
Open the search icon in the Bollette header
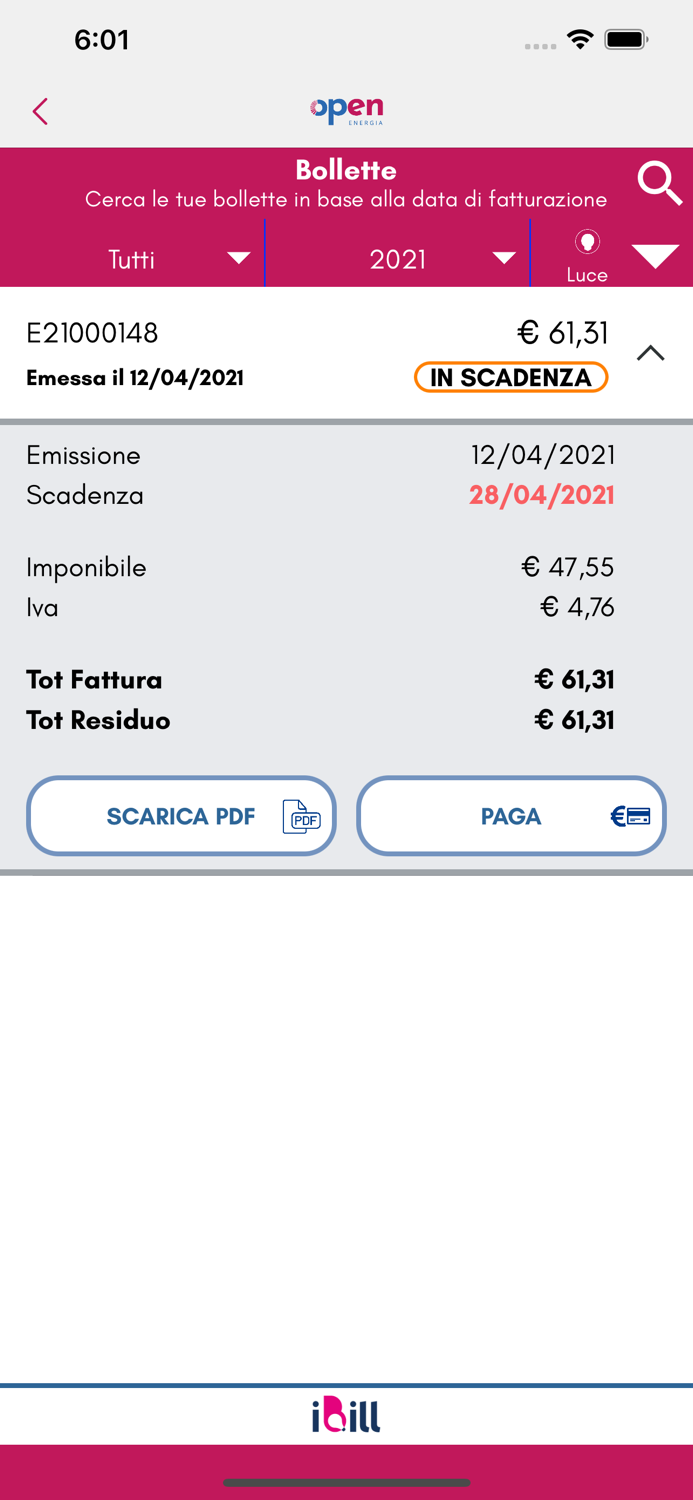pyautogui.click(x=660, y=184)
